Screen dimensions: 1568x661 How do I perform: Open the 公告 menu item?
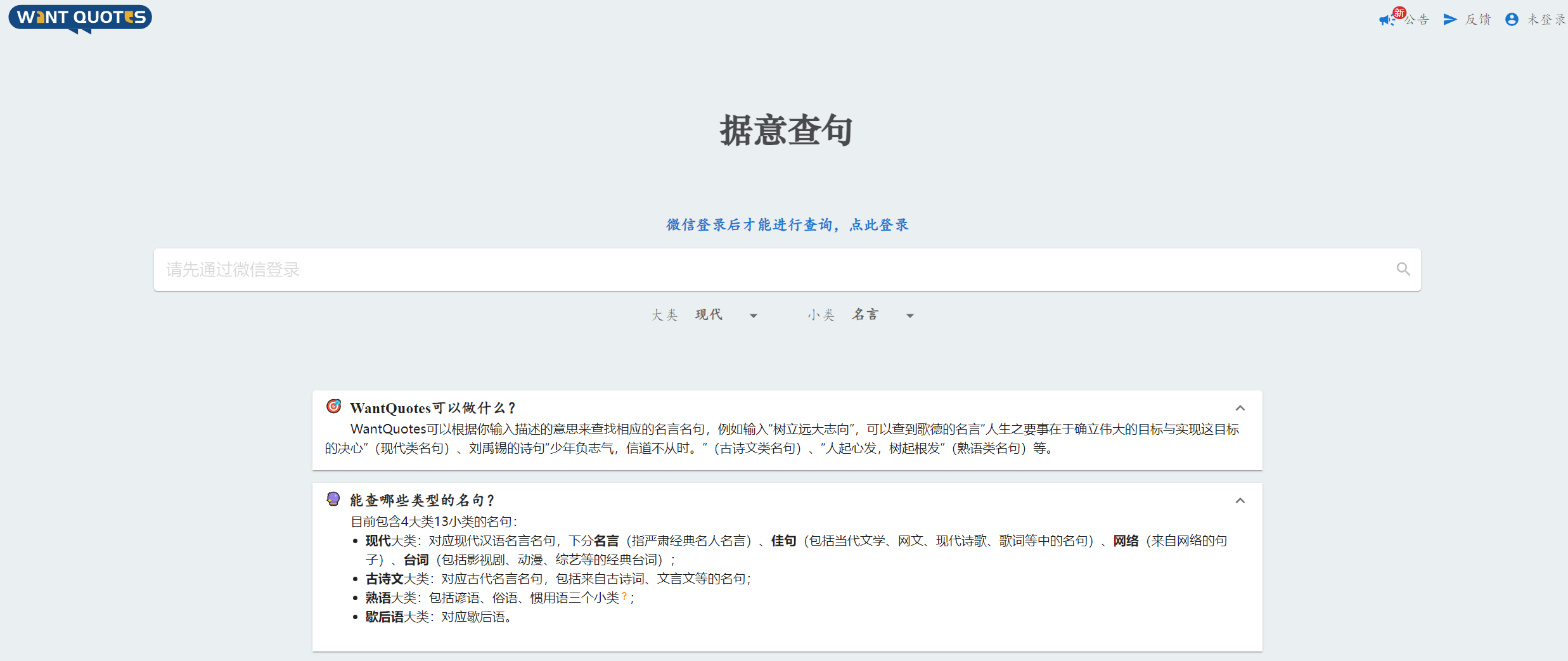[1417, 20]
